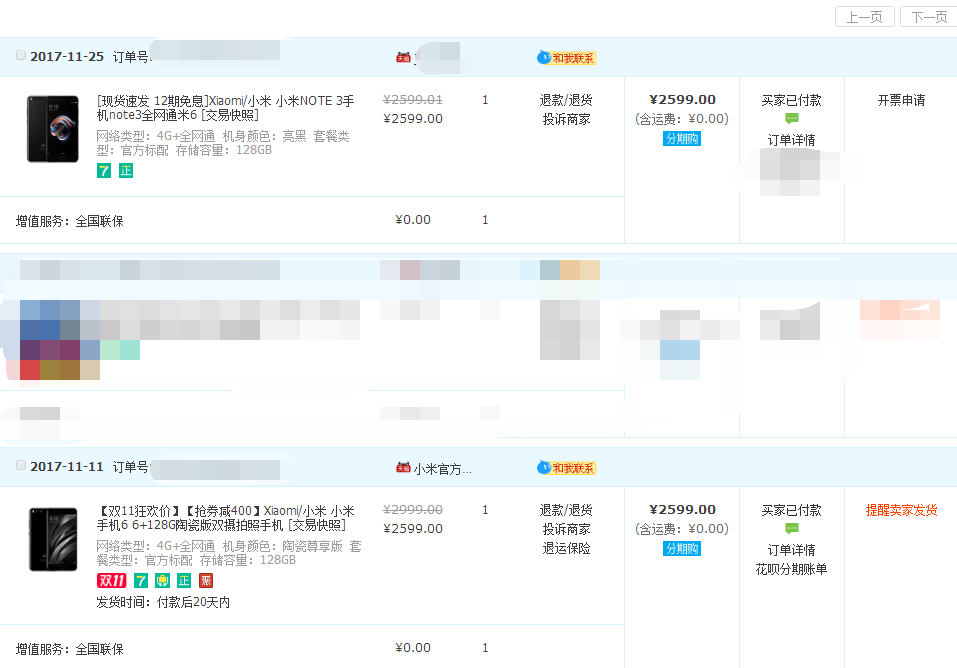Viewport: 957px width, 668px height.
Task: Open 小米官方 store link
Action: (442, 469)
